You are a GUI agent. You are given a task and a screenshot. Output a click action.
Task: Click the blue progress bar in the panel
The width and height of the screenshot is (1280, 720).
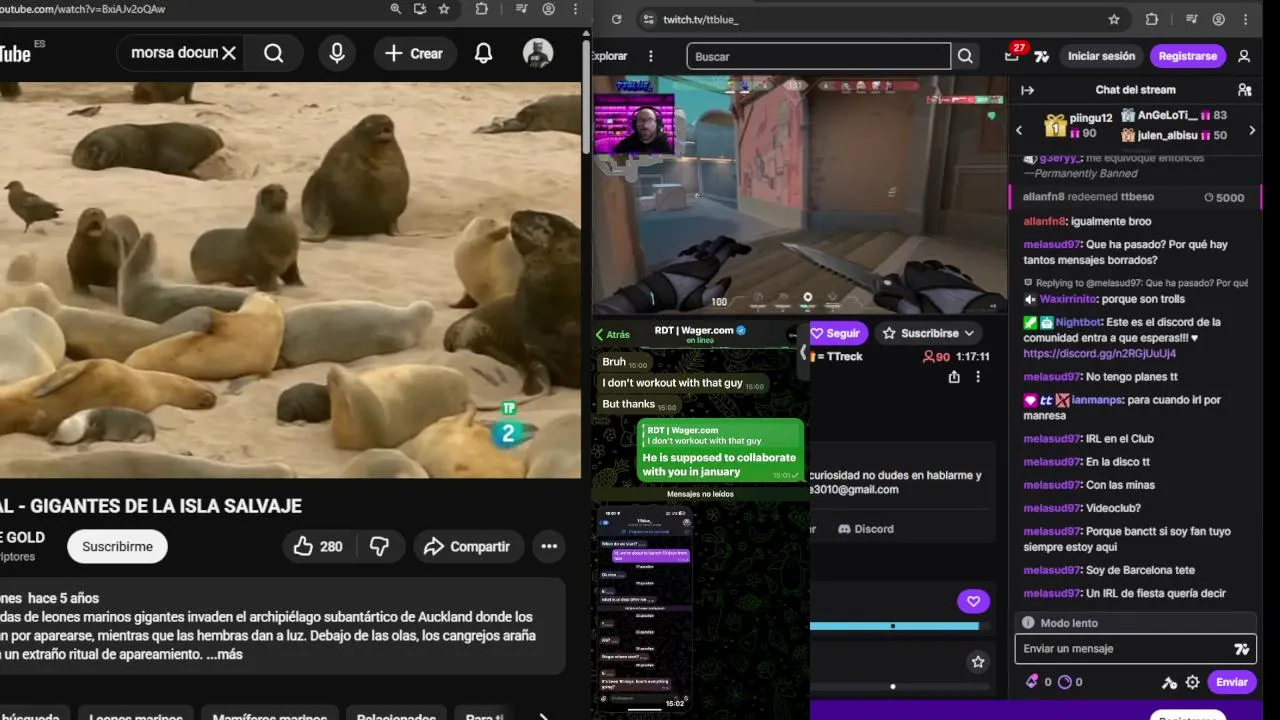[x=894, y=626]
